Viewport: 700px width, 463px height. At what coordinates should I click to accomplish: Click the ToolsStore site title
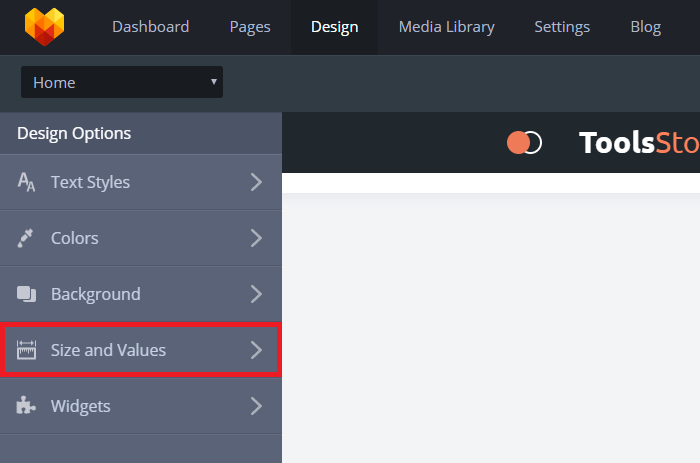click(x=639, y=143)
